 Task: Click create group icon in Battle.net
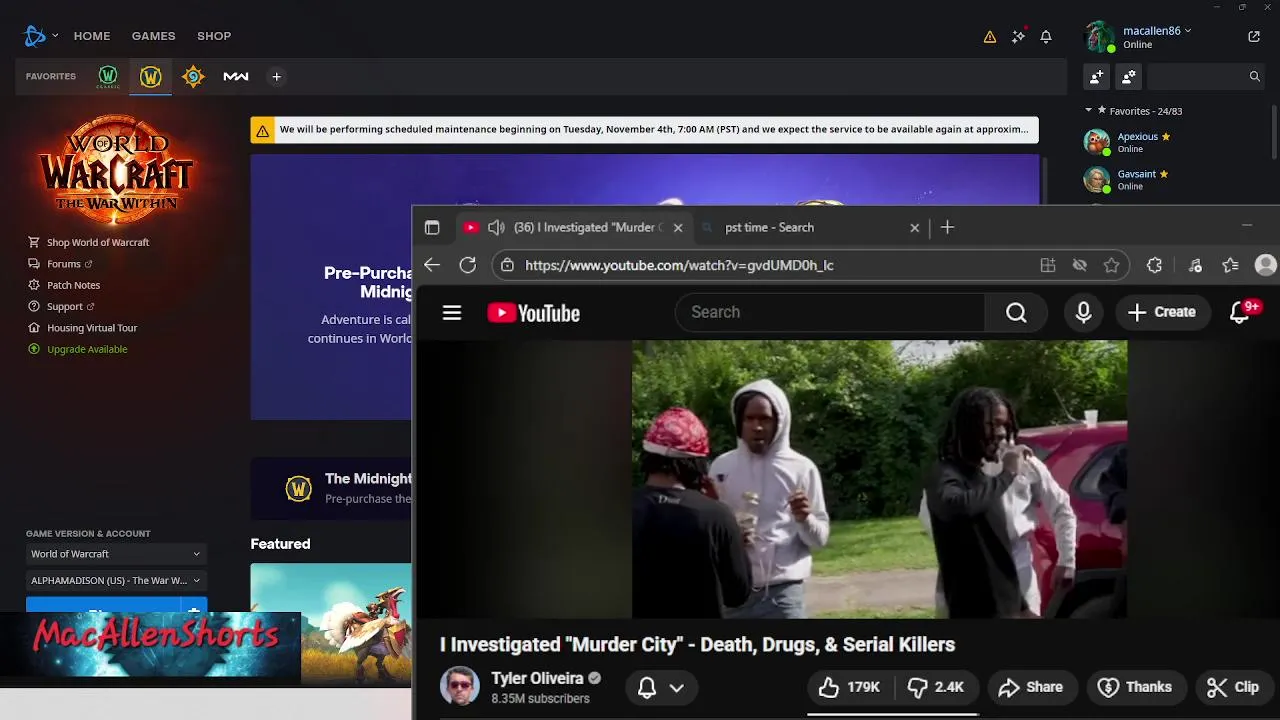coord(1129,76)
